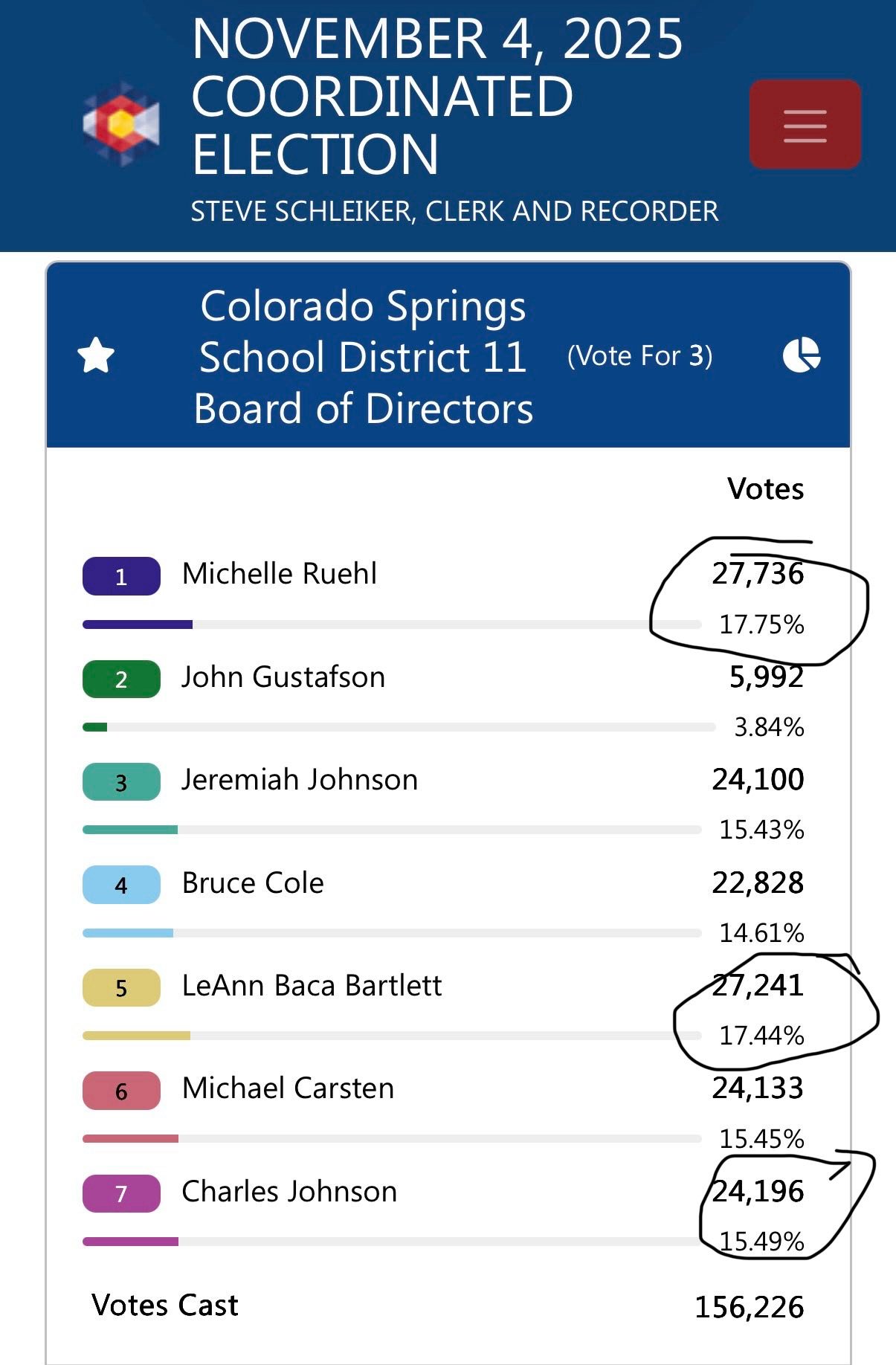Click the purple number 1 badge
This screenshot has width=896, height=1365.
[x=121, y=576]
